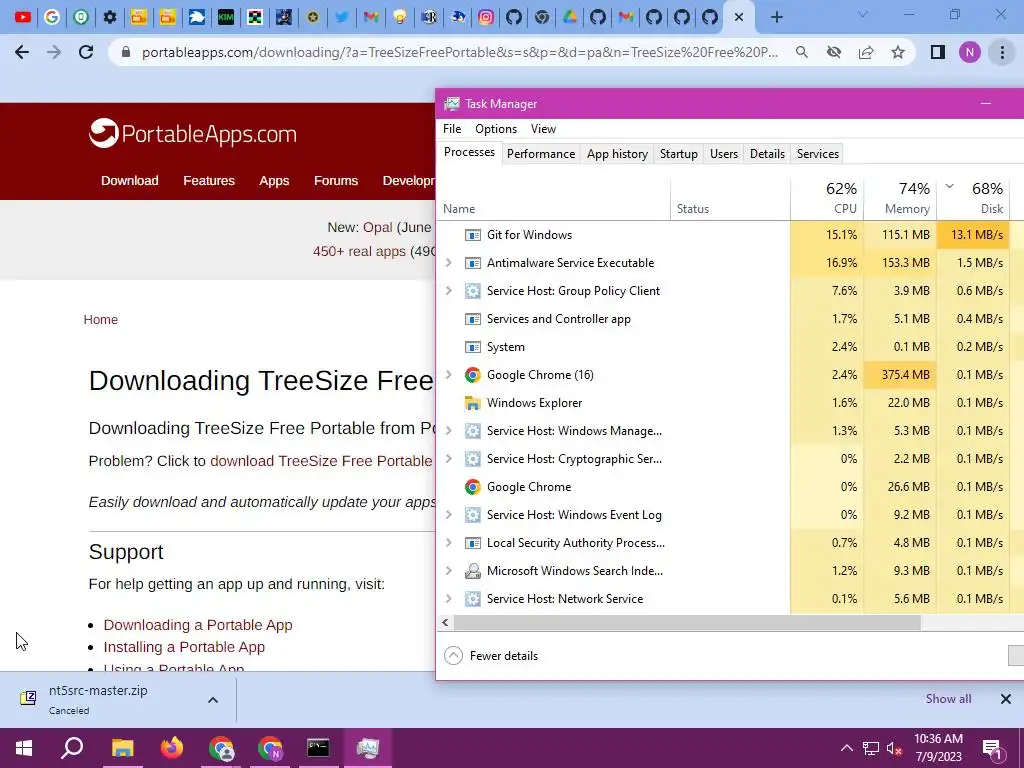The image size is (1024, 768).
Task: Open the Command Prompt taskbar icon
Action: tap(318, 748)
